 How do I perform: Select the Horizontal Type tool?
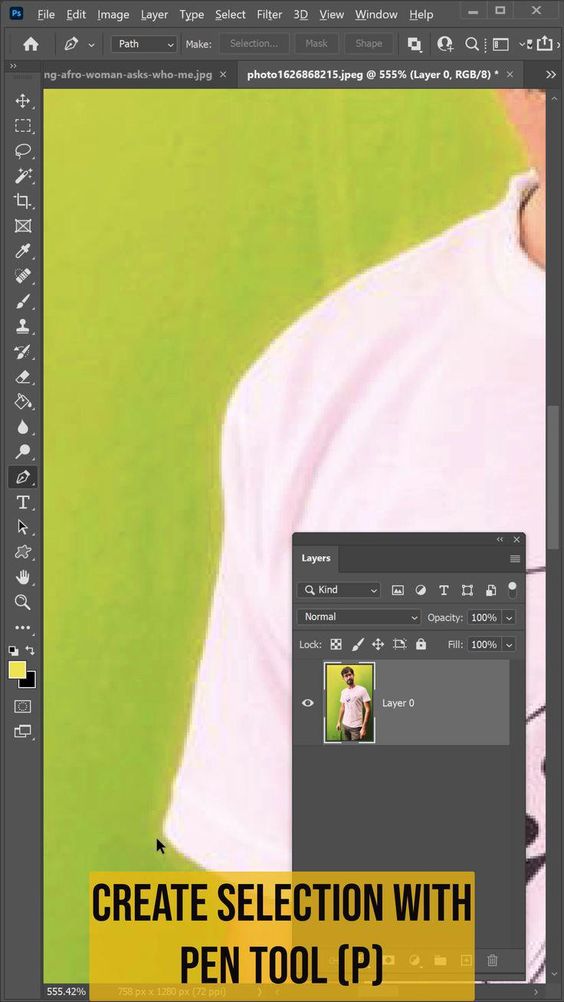(x=23, y=502)
